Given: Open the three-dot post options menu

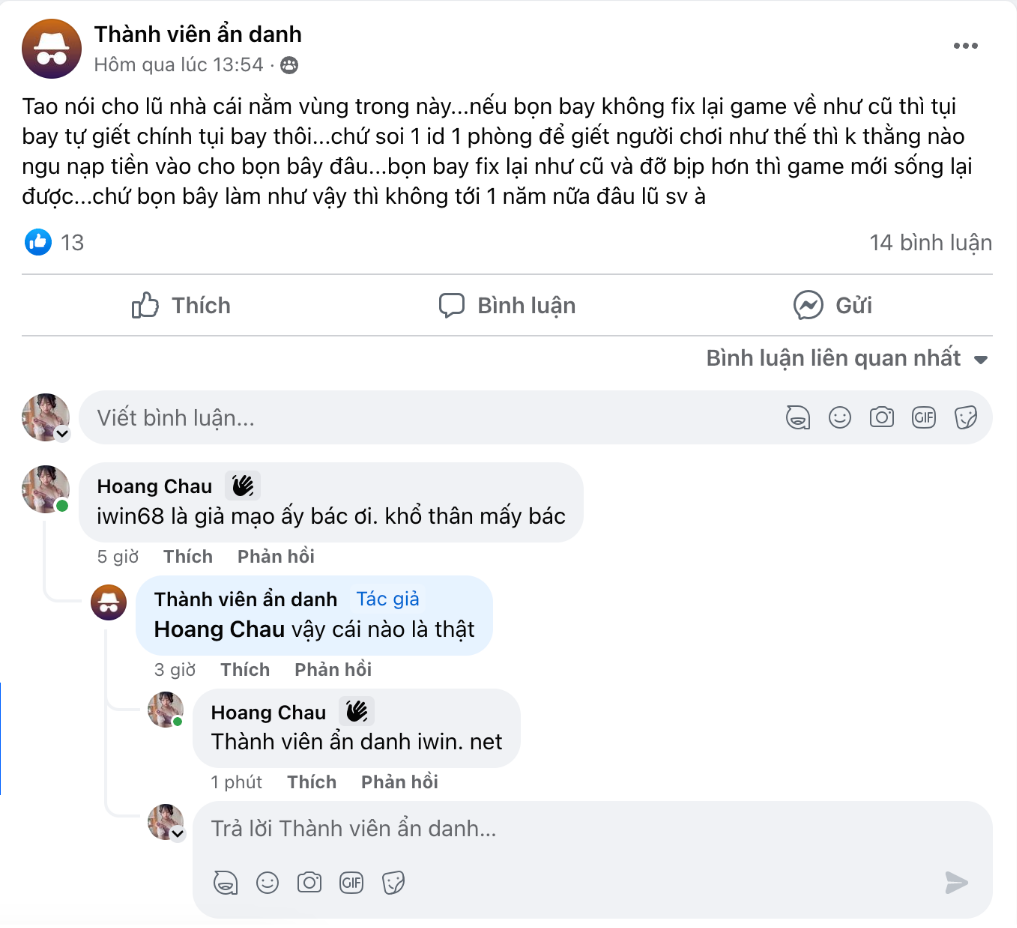Looking at the screenshot, I should 965,46.
